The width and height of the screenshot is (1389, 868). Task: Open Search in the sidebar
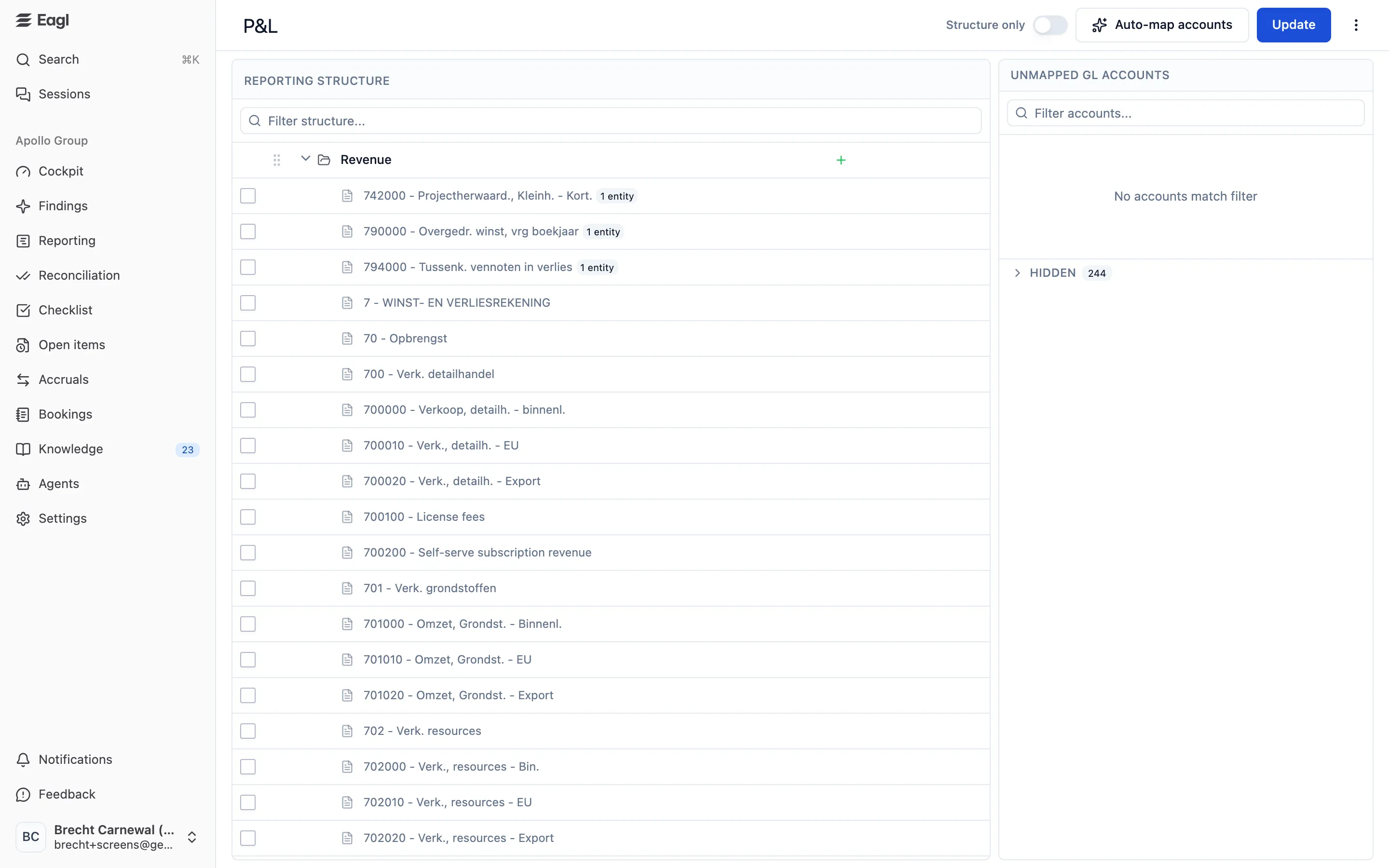108,60
